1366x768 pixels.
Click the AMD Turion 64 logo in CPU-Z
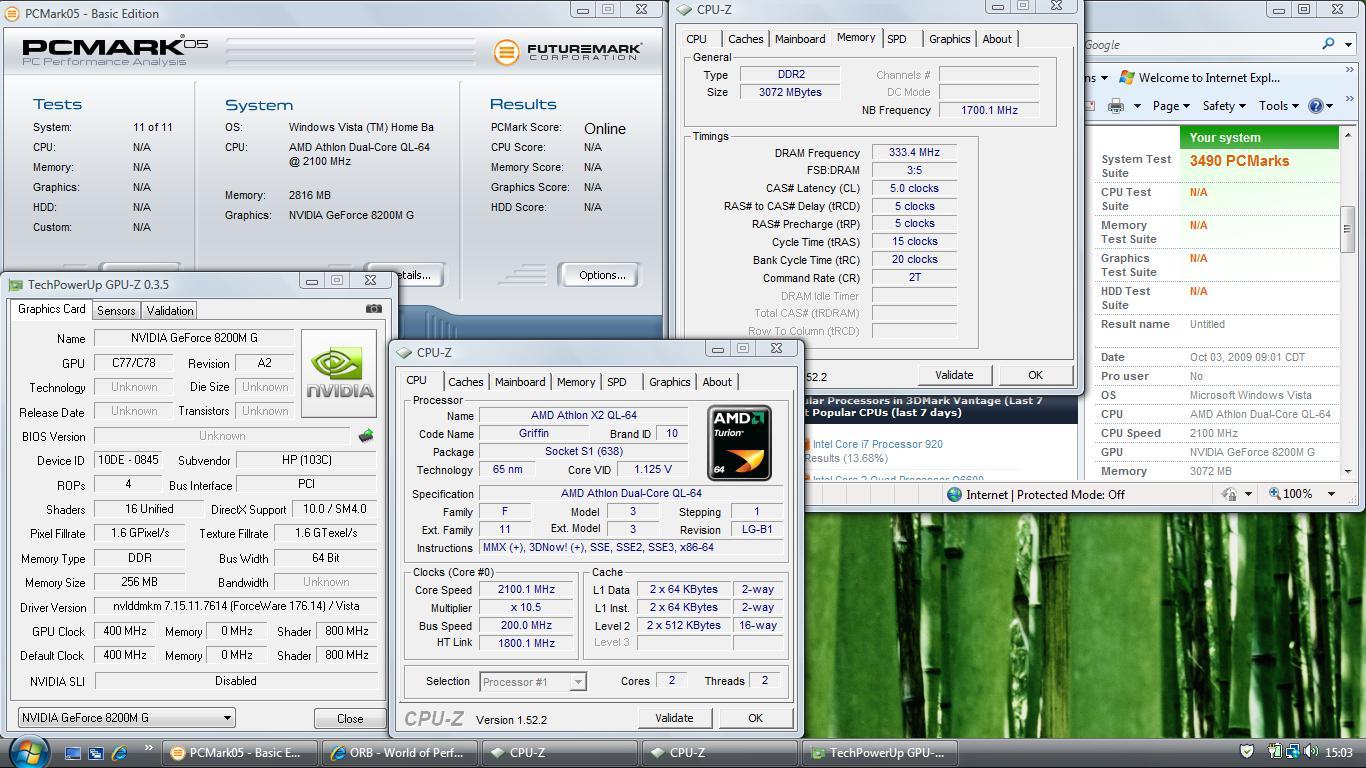coord(739,443)
